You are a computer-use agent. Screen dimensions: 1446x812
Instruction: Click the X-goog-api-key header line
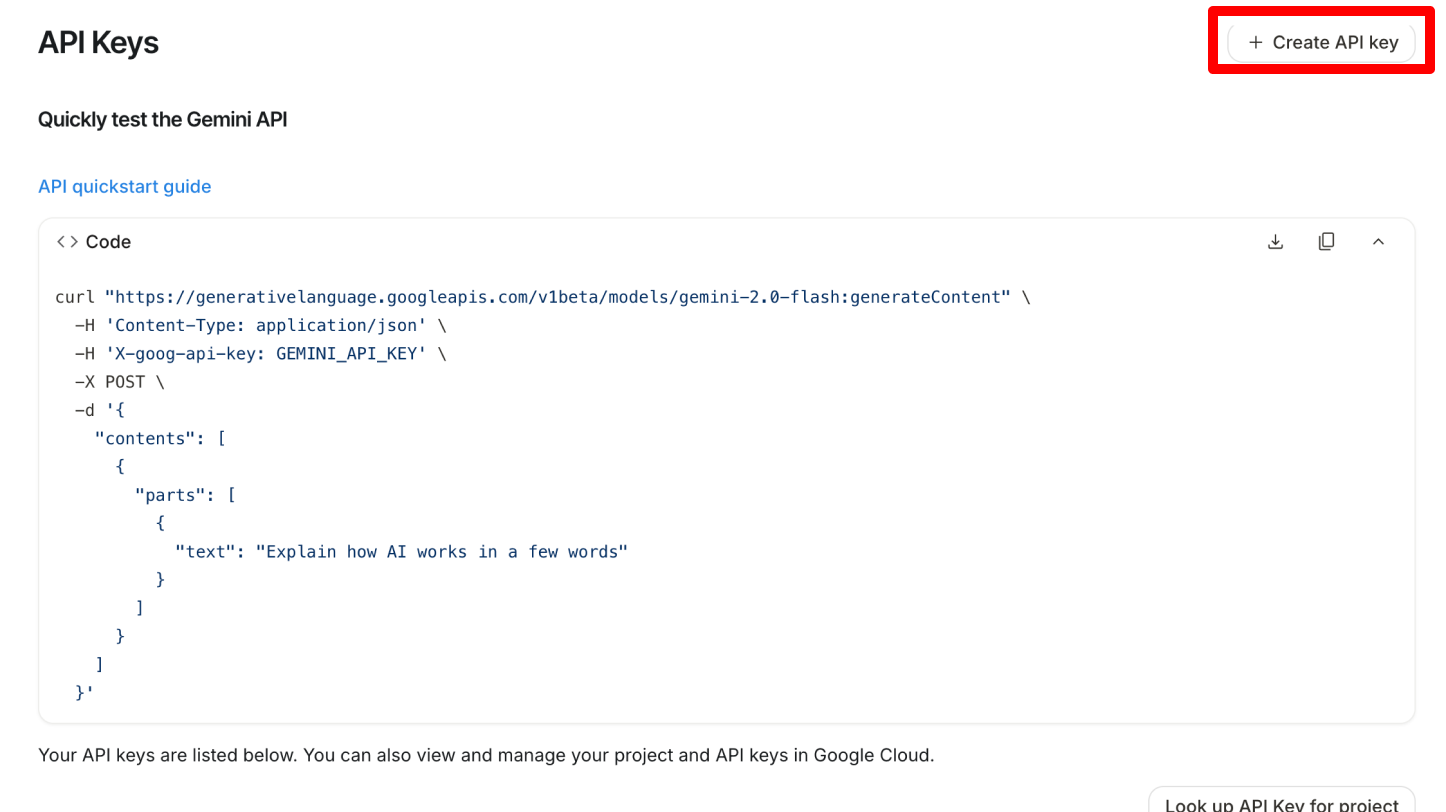tap(260, 354)
